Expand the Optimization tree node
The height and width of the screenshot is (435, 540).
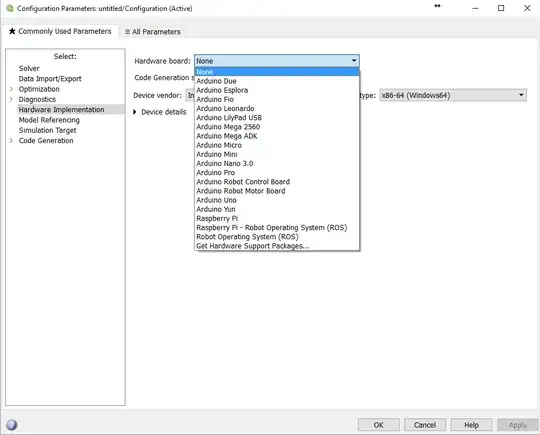[11, 89]
